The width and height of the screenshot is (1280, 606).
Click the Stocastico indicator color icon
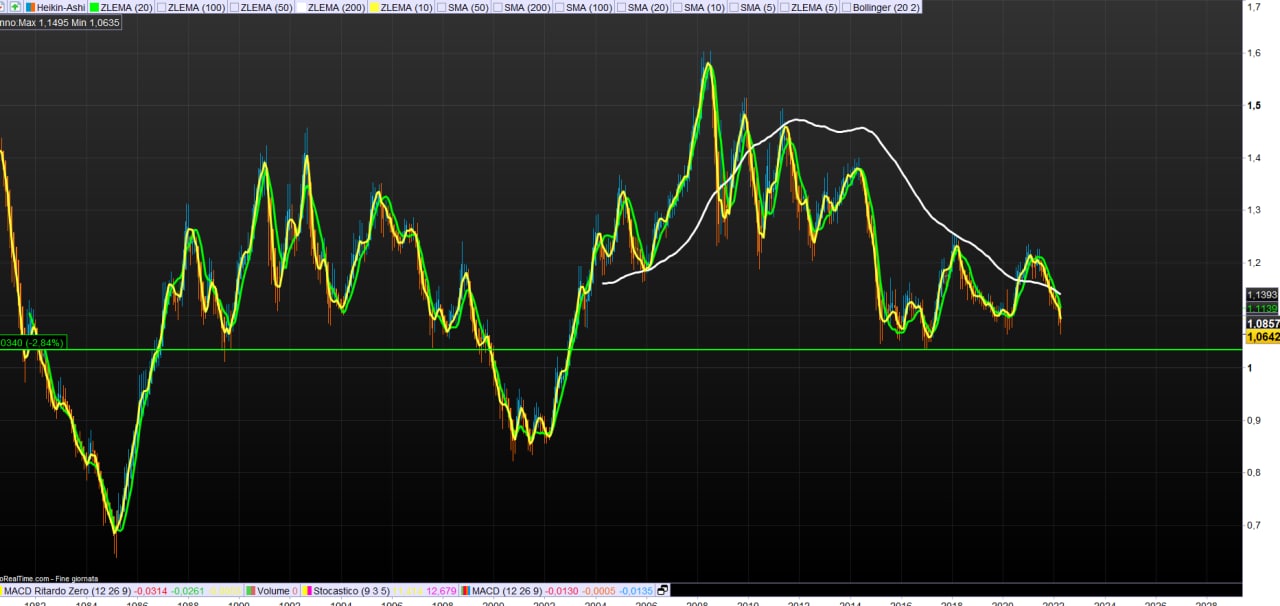[308, 591]
